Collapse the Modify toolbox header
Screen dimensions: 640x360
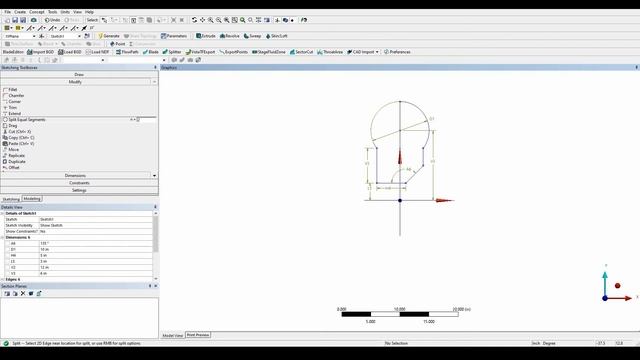point(76,82)
